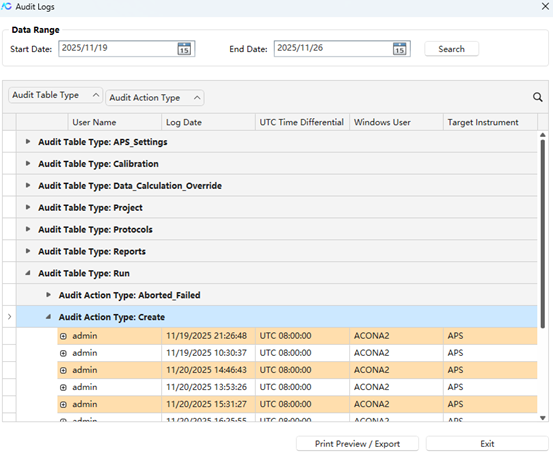The image size is (553, 457).
Task: Select the Audit Table Type: Reports row
Action: tap(276, 251)
